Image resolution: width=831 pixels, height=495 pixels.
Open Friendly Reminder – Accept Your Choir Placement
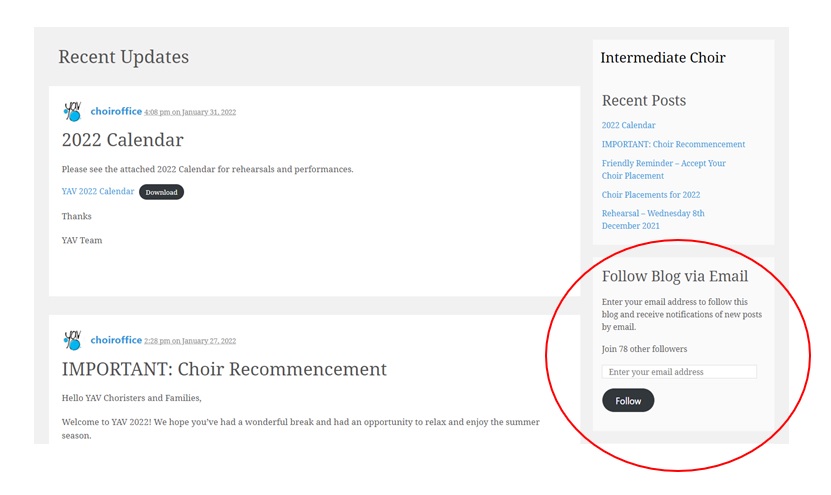point(664,170)
